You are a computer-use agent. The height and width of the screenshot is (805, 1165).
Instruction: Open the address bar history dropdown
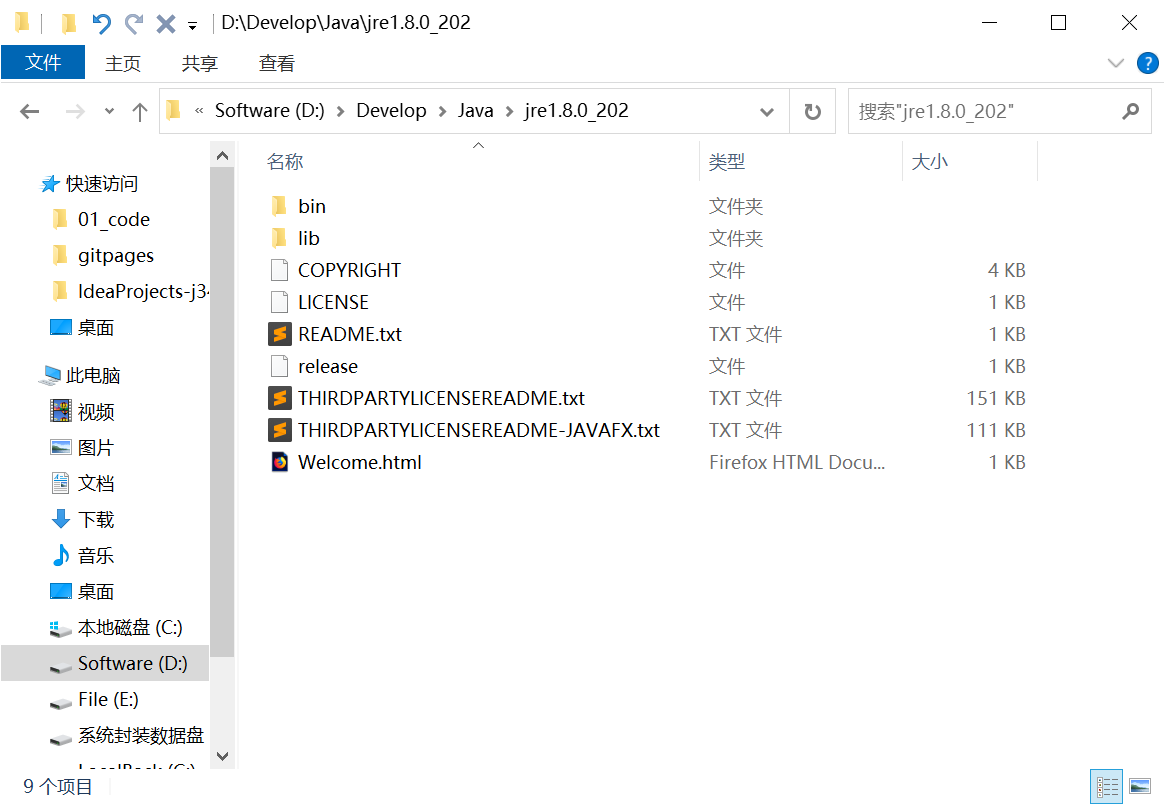click(x=767, y=111)
